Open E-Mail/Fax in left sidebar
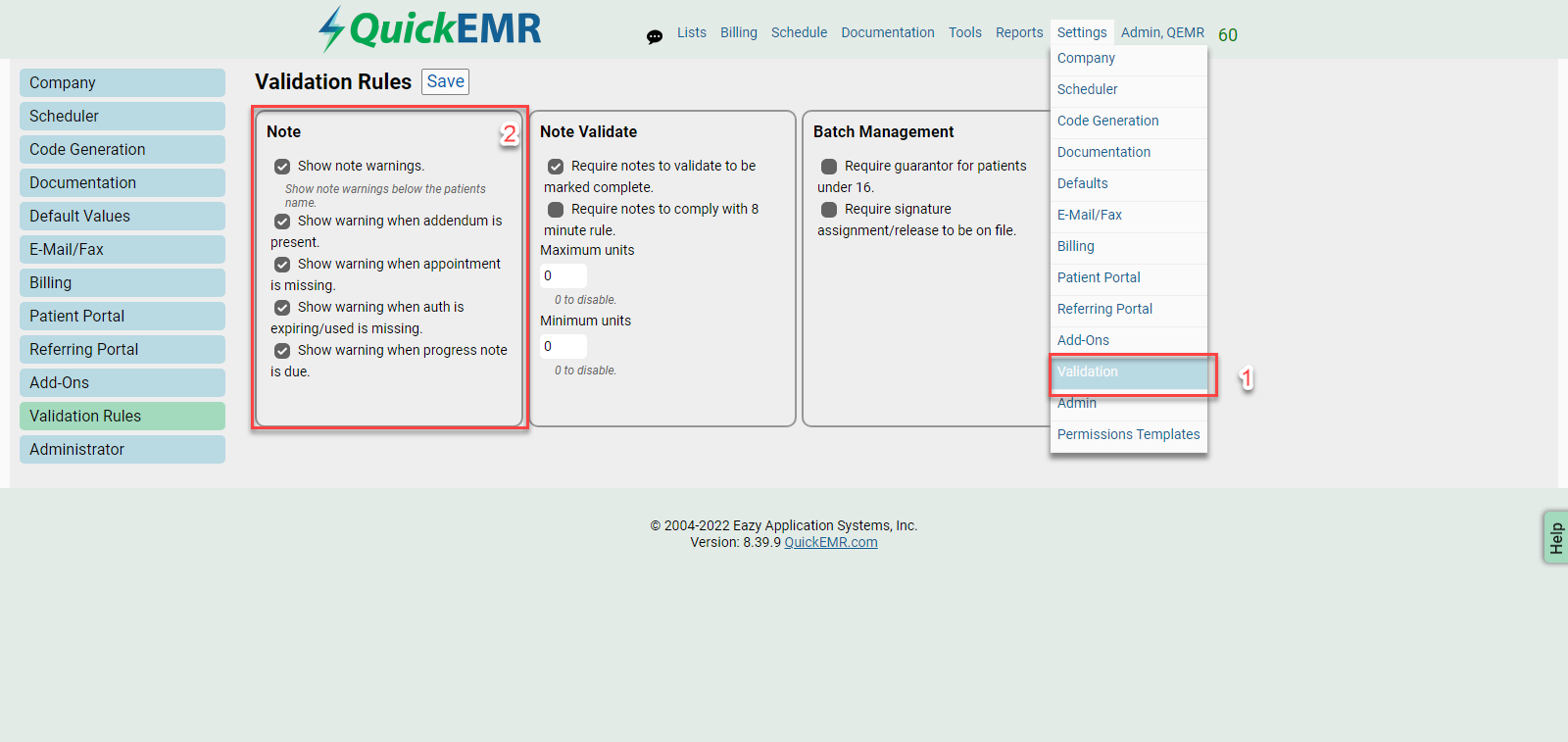 pyautogui.click(x=122, y=250)
